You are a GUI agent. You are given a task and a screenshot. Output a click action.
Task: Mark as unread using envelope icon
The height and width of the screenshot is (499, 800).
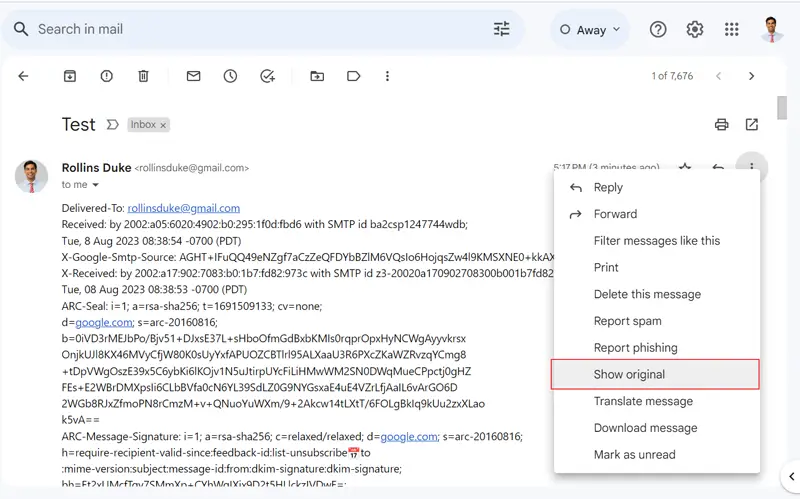coord(193,76)
